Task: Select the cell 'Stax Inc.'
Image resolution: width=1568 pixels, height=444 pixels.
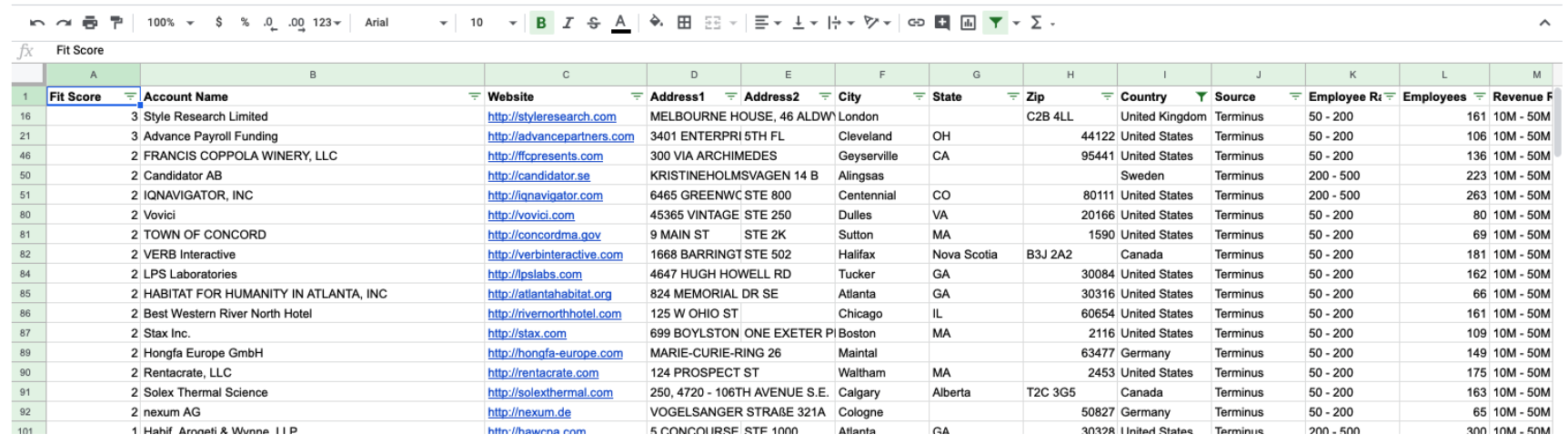Action: [312, 334]
